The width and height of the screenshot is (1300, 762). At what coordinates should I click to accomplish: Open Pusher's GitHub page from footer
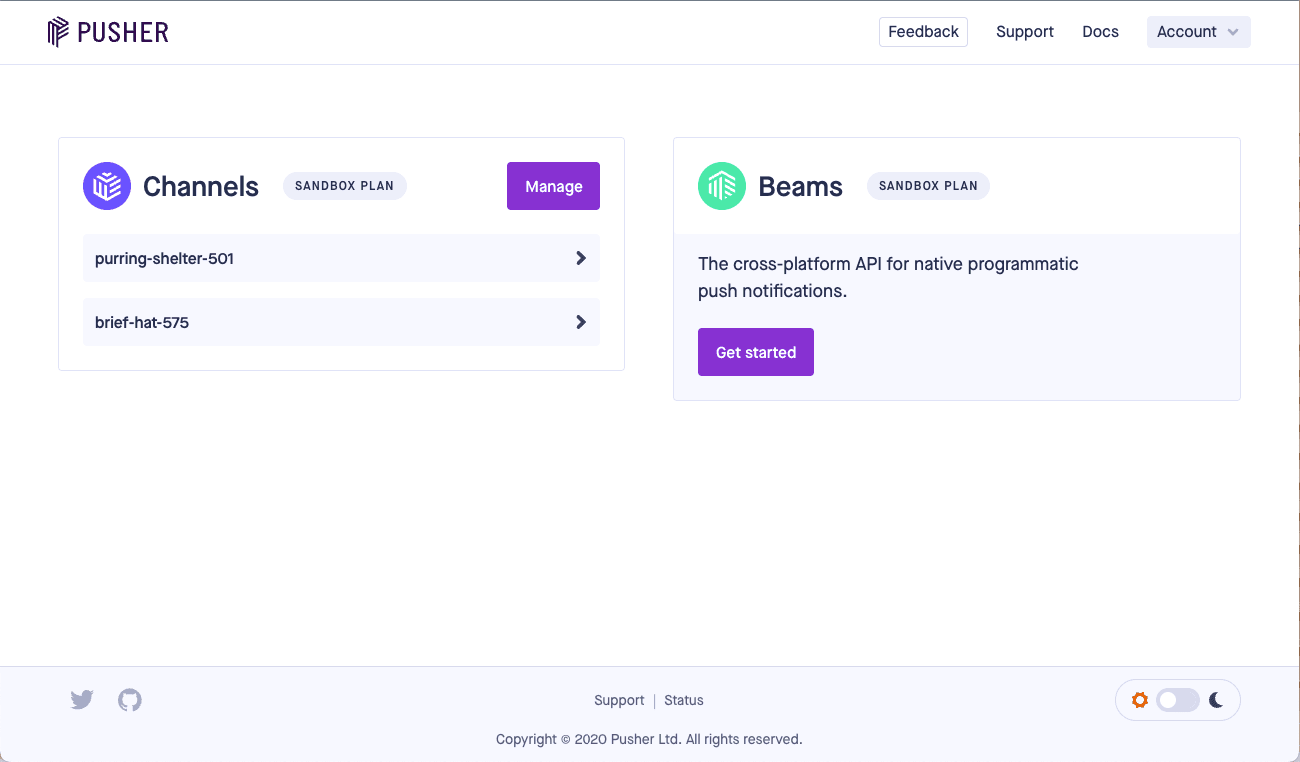pyautogui.click(x=130, y=700)
